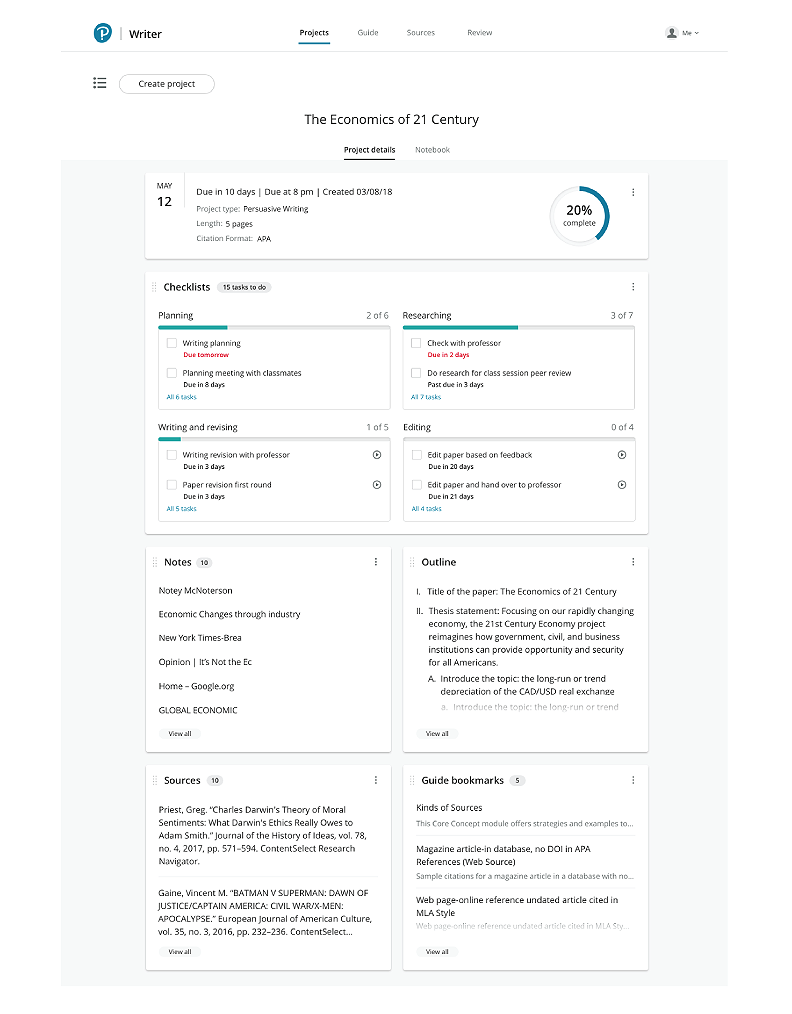Image resolution: width=792 pixels, height=1014 pixels.
Task: Click play icon for Edit paper based on feedback
Action: tap(622, 455)
